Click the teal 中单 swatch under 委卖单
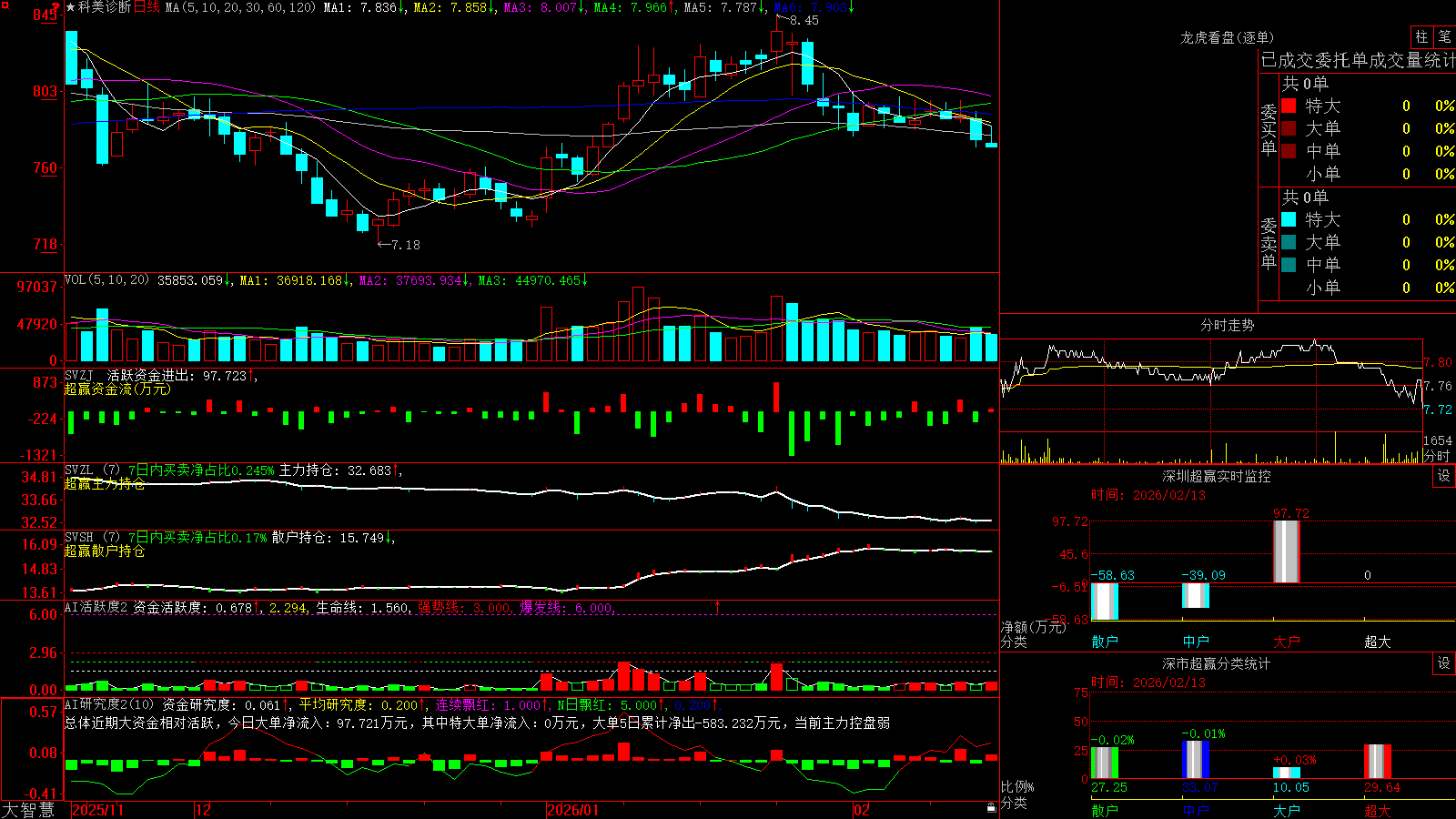The height and width of the screenshot is (819, 1456). pos(1289,264)
